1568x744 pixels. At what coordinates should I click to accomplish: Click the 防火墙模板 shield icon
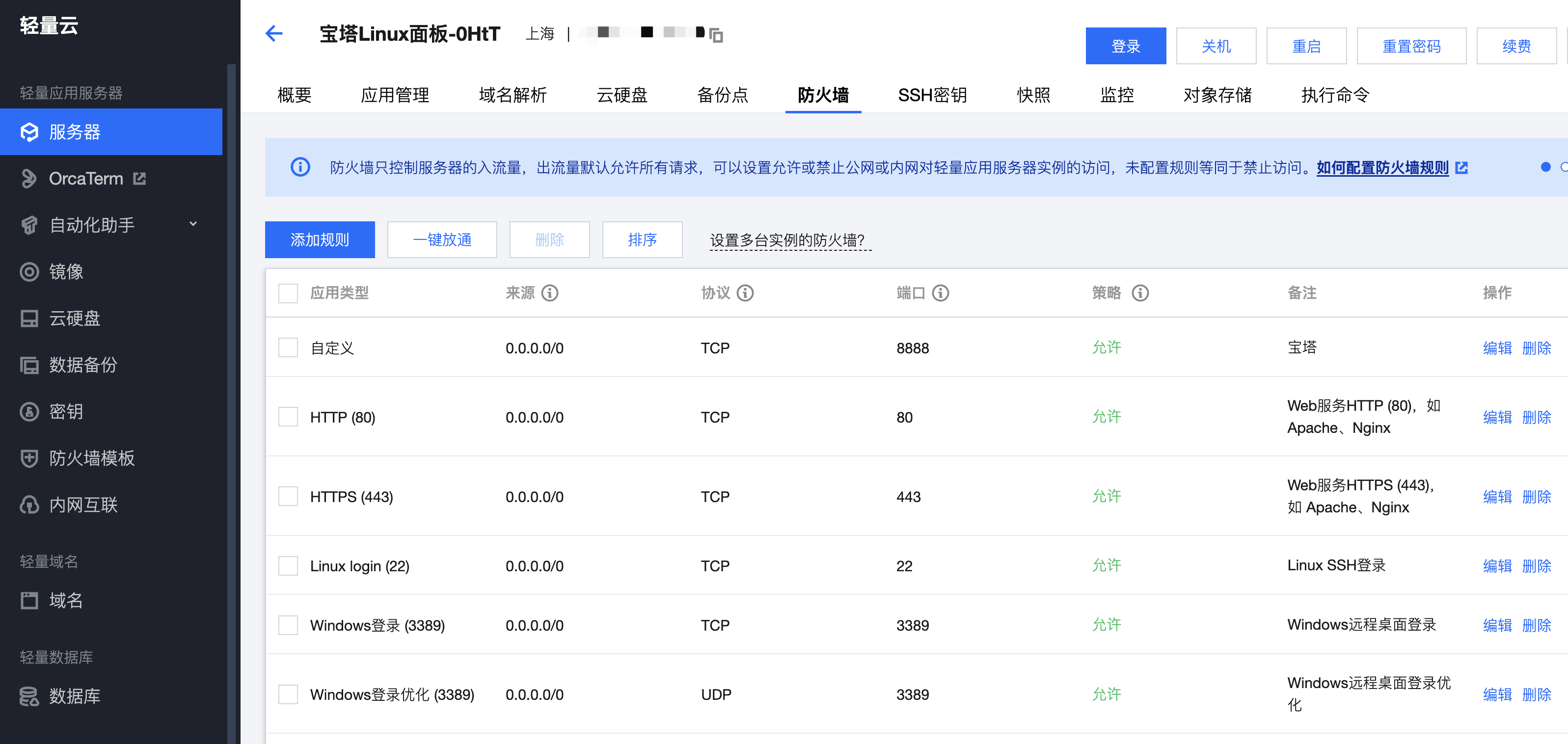(28, 458)
